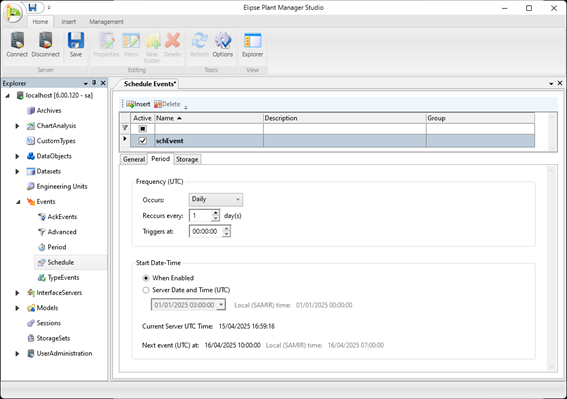
Task: Click the Disconnect server icon
Action: click(x=46, y=44)
